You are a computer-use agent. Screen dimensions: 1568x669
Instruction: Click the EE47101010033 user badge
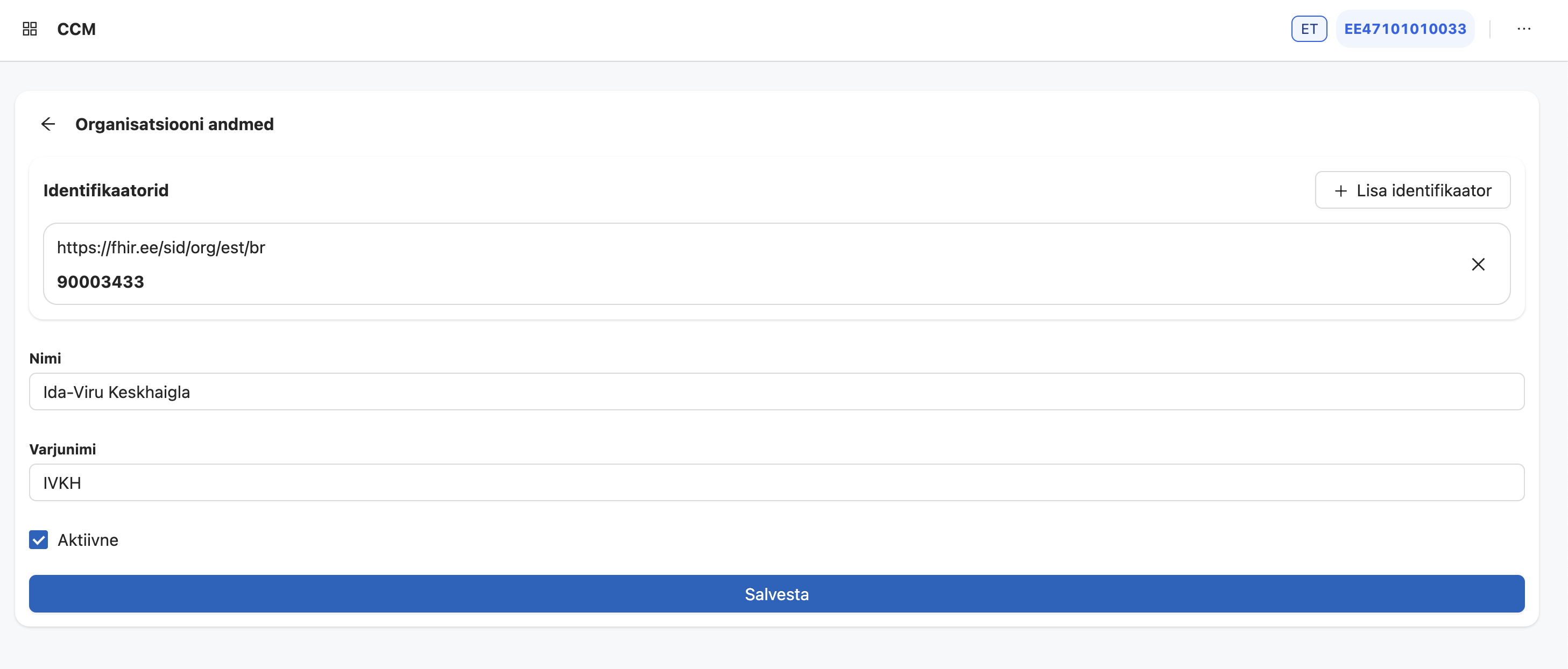click(x=1405, y=28)
